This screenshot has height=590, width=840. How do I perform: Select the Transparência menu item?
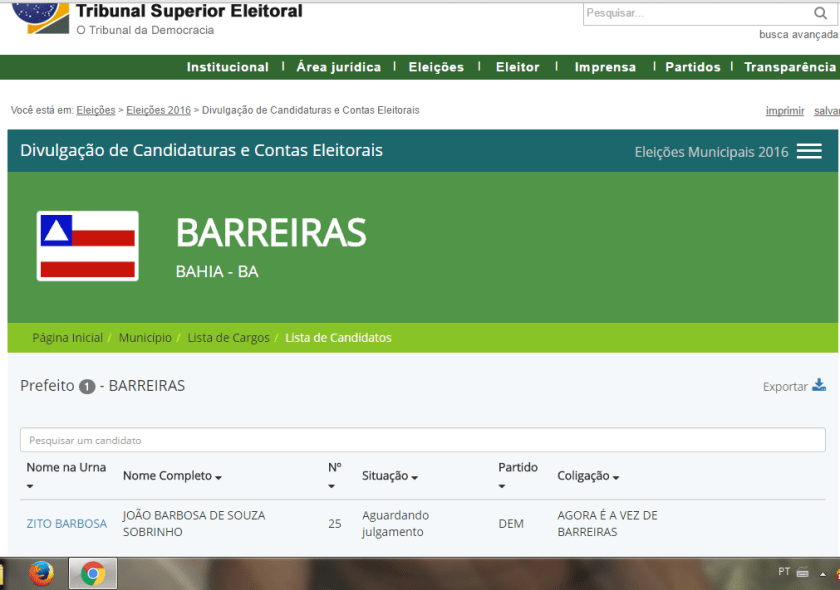(789, 67)
